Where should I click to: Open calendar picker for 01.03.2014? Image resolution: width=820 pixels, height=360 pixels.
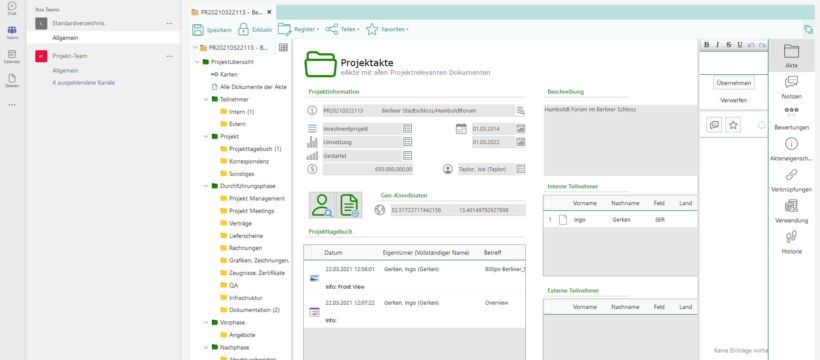coord(520,128)
